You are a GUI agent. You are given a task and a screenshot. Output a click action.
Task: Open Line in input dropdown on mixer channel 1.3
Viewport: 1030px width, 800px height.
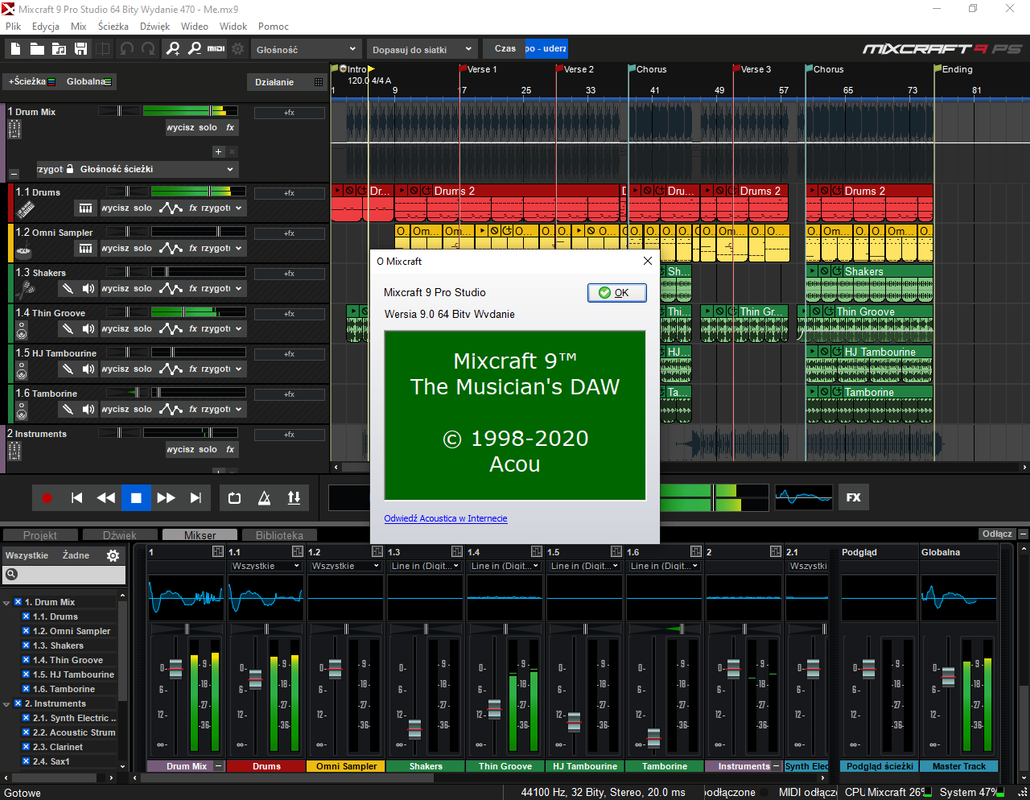click(425, 566)
